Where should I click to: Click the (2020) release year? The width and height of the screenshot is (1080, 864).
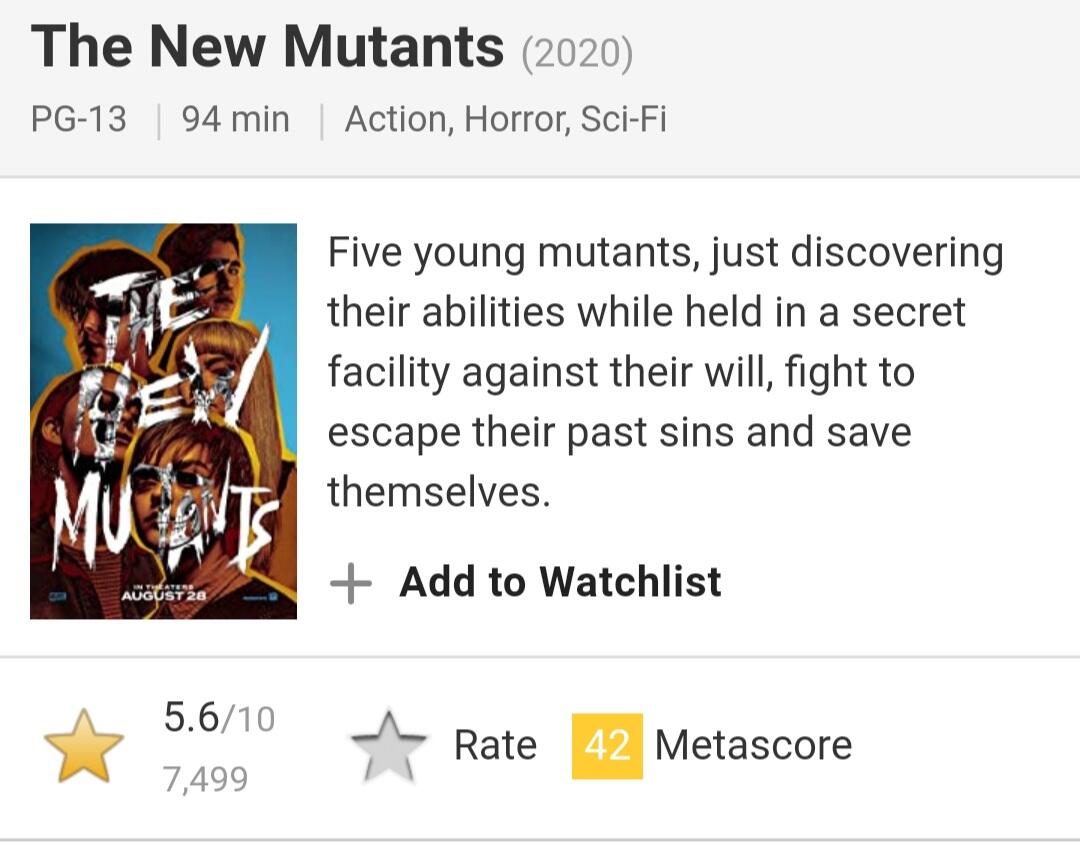577,53
